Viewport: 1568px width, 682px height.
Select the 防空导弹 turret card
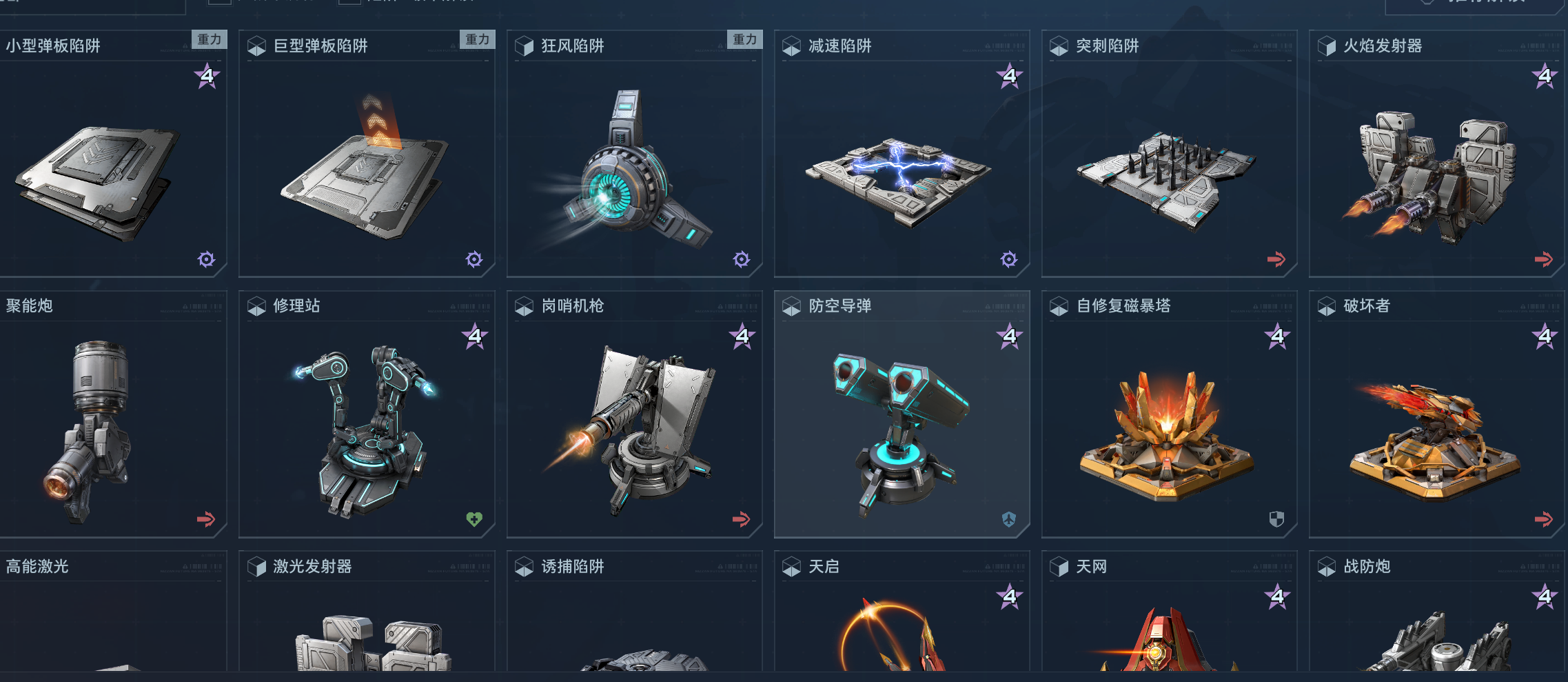tap(902, 414)
